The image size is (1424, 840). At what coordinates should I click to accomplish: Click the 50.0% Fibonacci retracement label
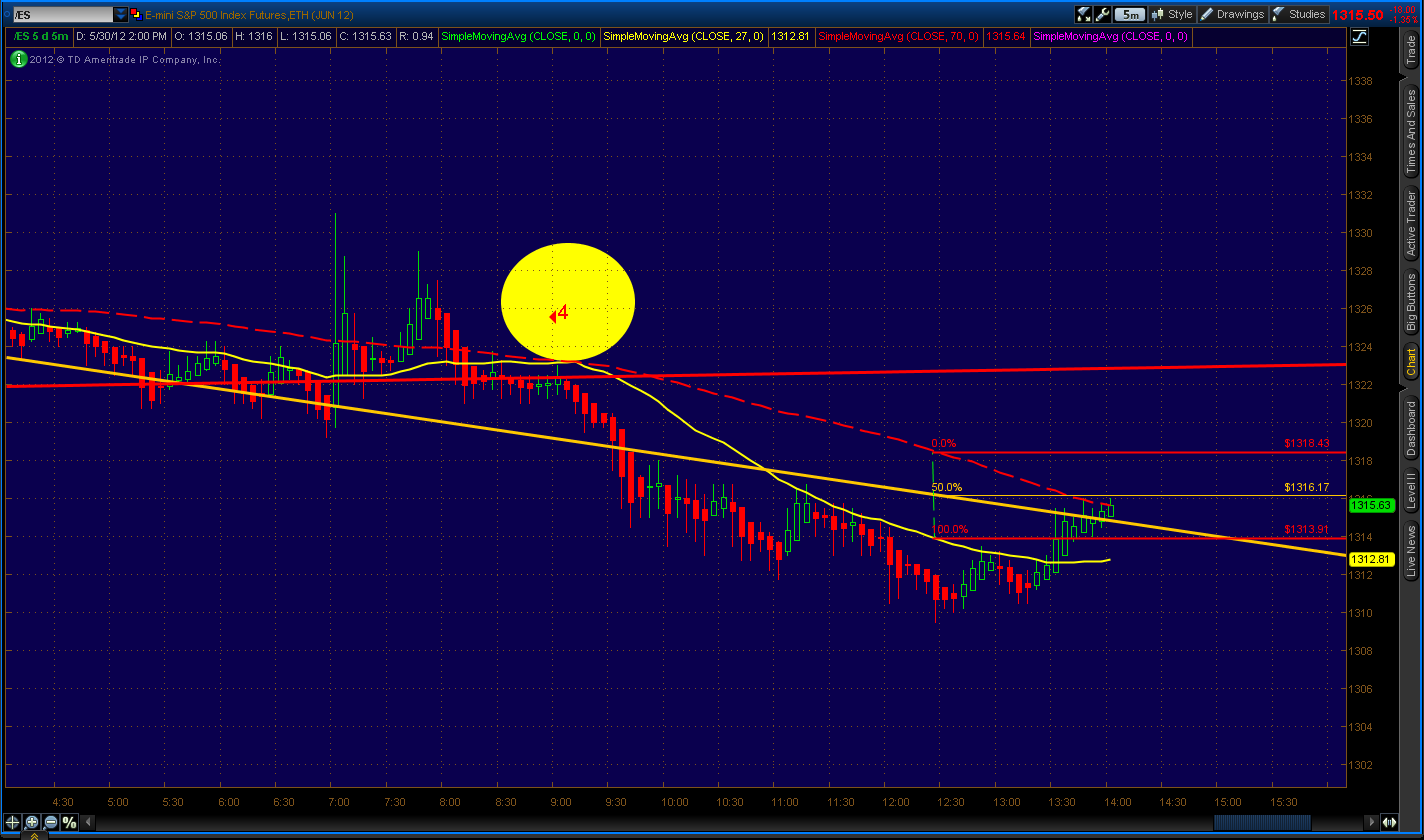coord(946,487)
